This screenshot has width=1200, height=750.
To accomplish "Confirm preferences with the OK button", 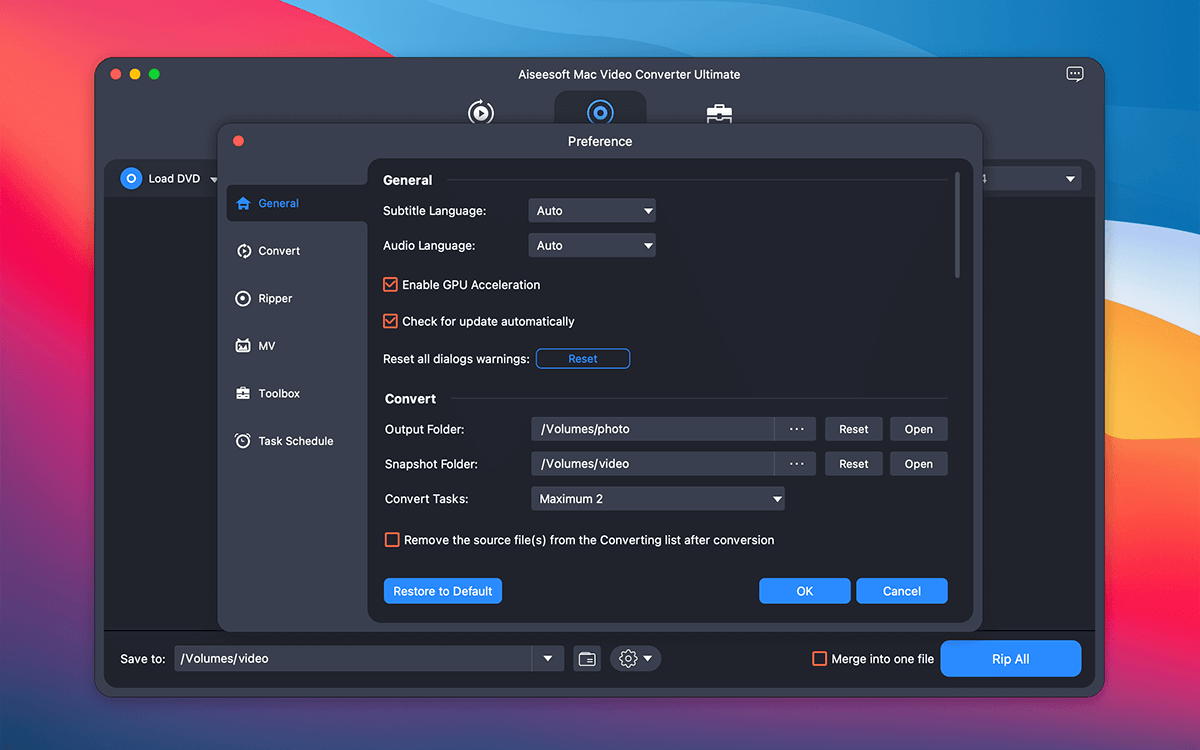I will (805, 591).
